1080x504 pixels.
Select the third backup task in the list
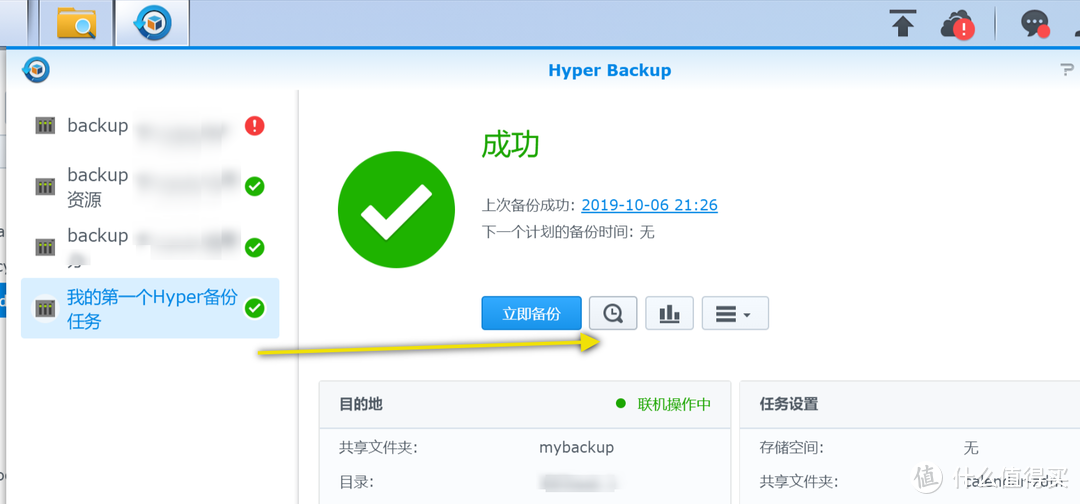point(150,247)
